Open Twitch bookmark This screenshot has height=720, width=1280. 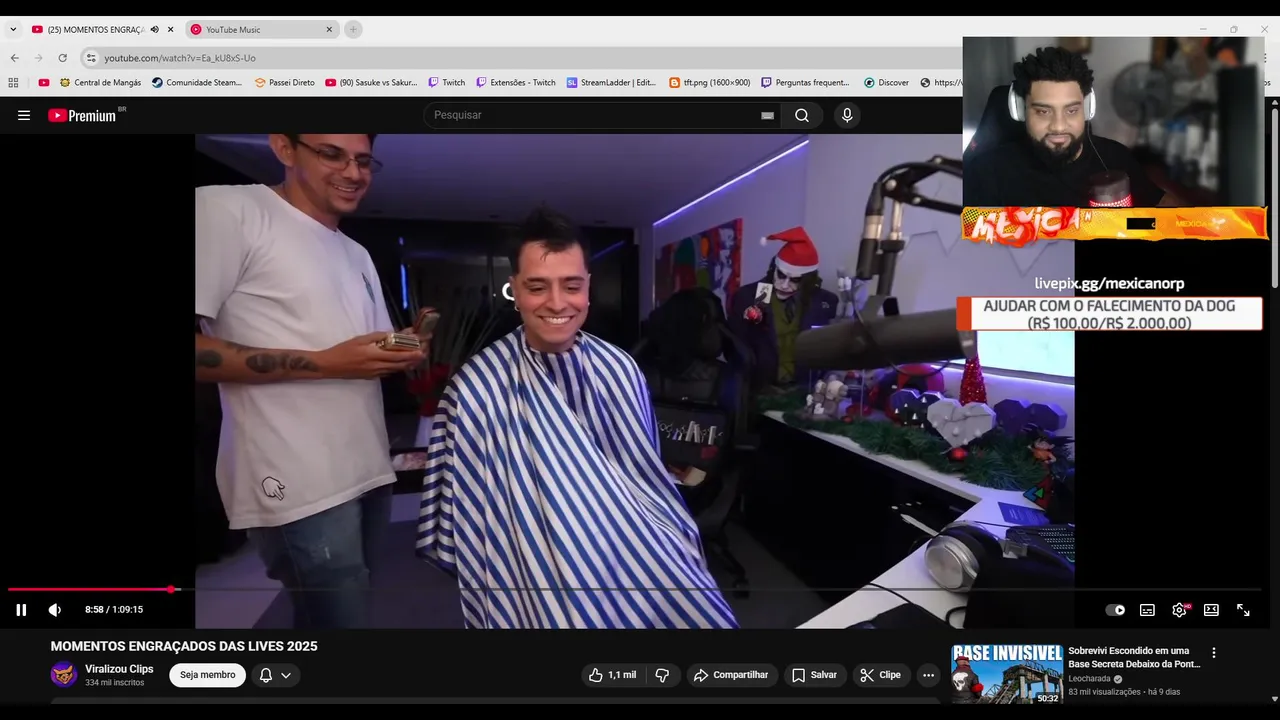pos(447,83)
